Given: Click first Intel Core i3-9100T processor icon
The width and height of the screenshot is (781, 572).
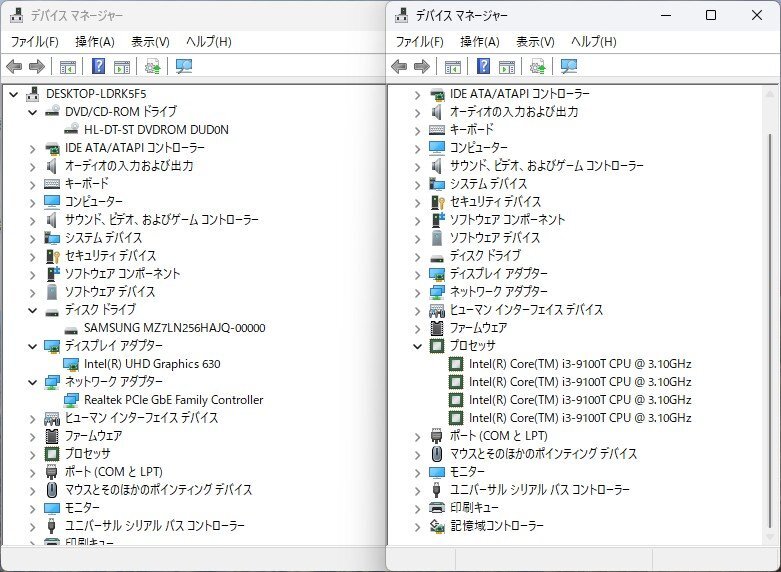Looking at the screenshot, I should [456, 364].
